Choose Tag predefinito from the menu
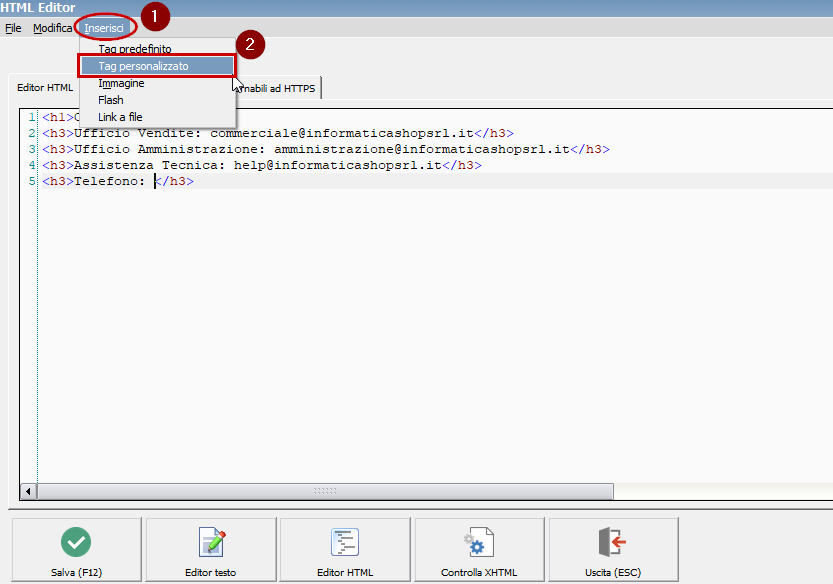Image resolution: width=833 pixels, height=584 pixels. point(135,49)
